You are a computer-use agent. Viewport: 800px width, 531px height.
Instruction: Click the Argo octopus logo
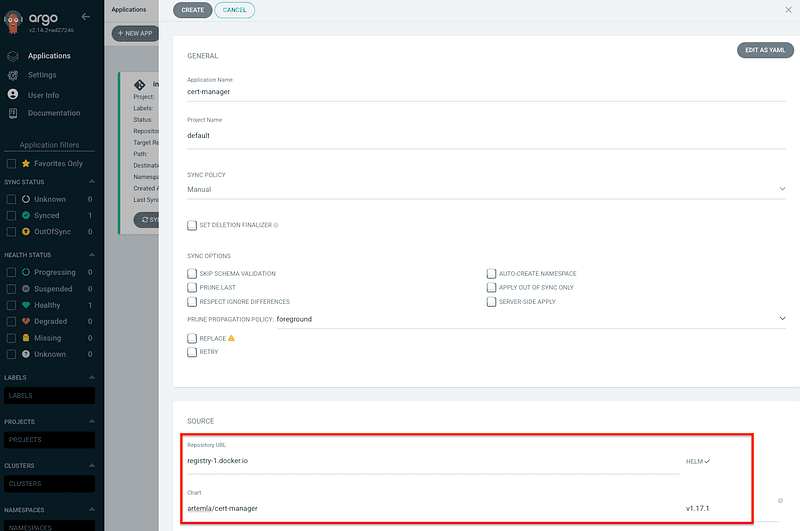point(13,22)
